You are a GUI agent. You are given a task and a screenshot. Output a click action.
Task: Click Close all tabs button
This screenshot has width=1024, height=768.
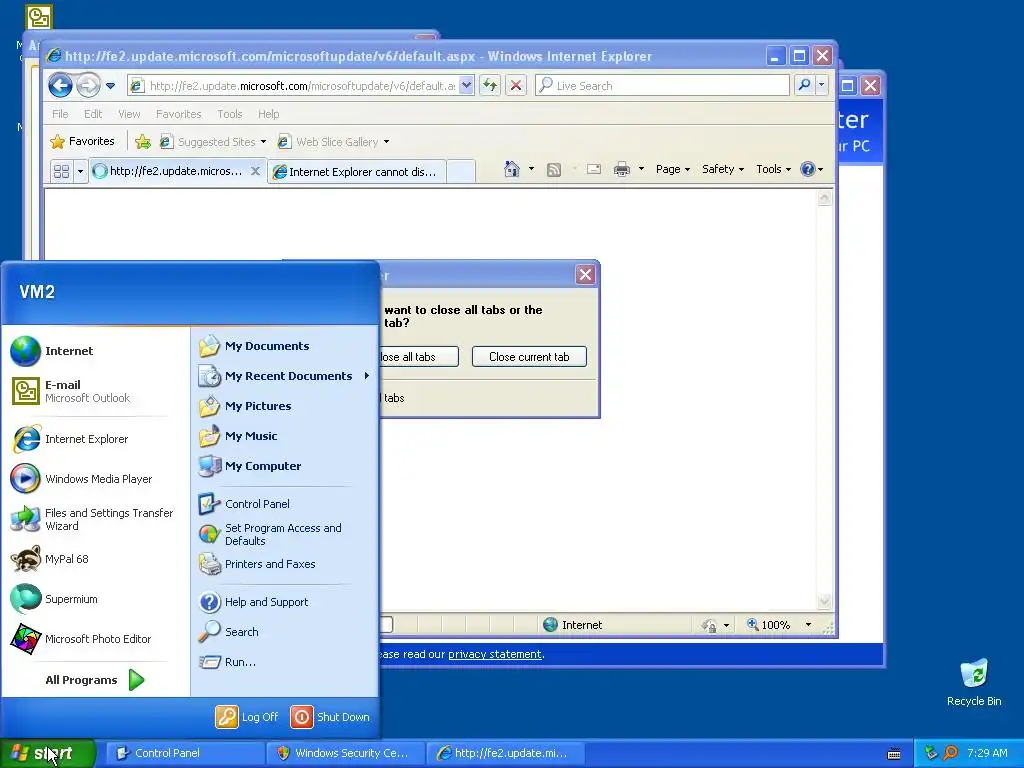(x=418, y=357)
